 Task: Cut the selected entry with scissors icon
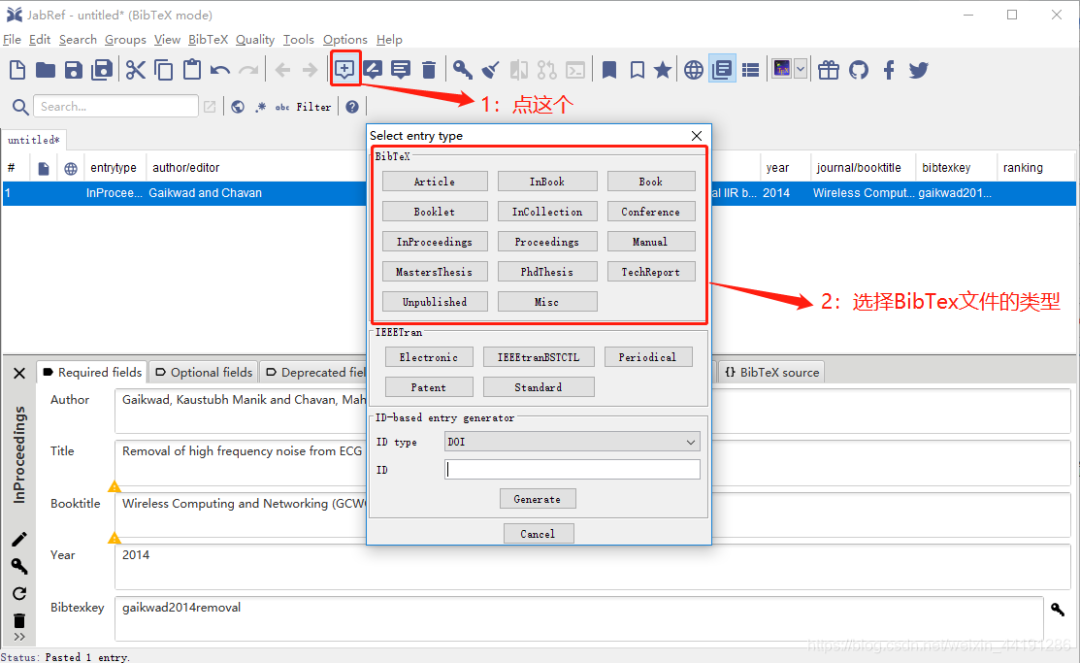pos(136,70)
